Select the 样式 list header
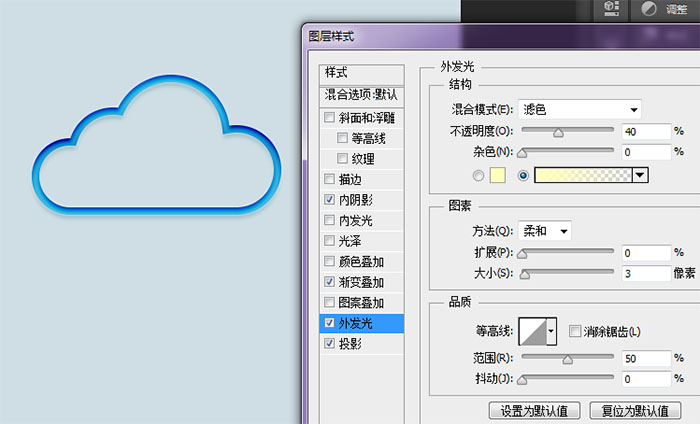 coord(362,73)
